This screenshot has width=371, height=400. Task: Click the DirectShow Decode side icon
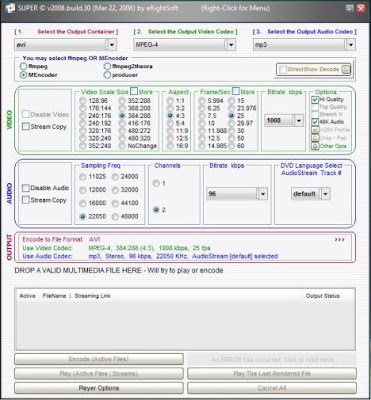[x=346, y=70]
